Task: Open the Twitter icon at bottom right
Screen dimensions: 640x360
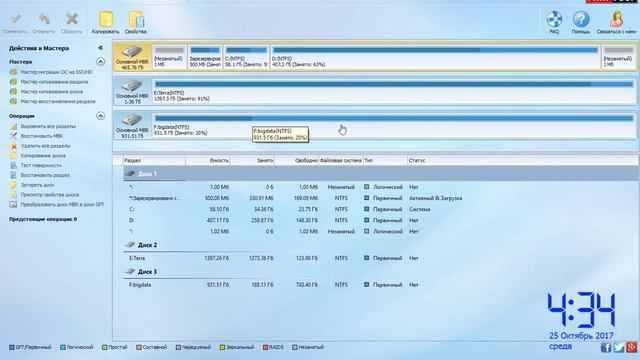Action: coord(619,347)
